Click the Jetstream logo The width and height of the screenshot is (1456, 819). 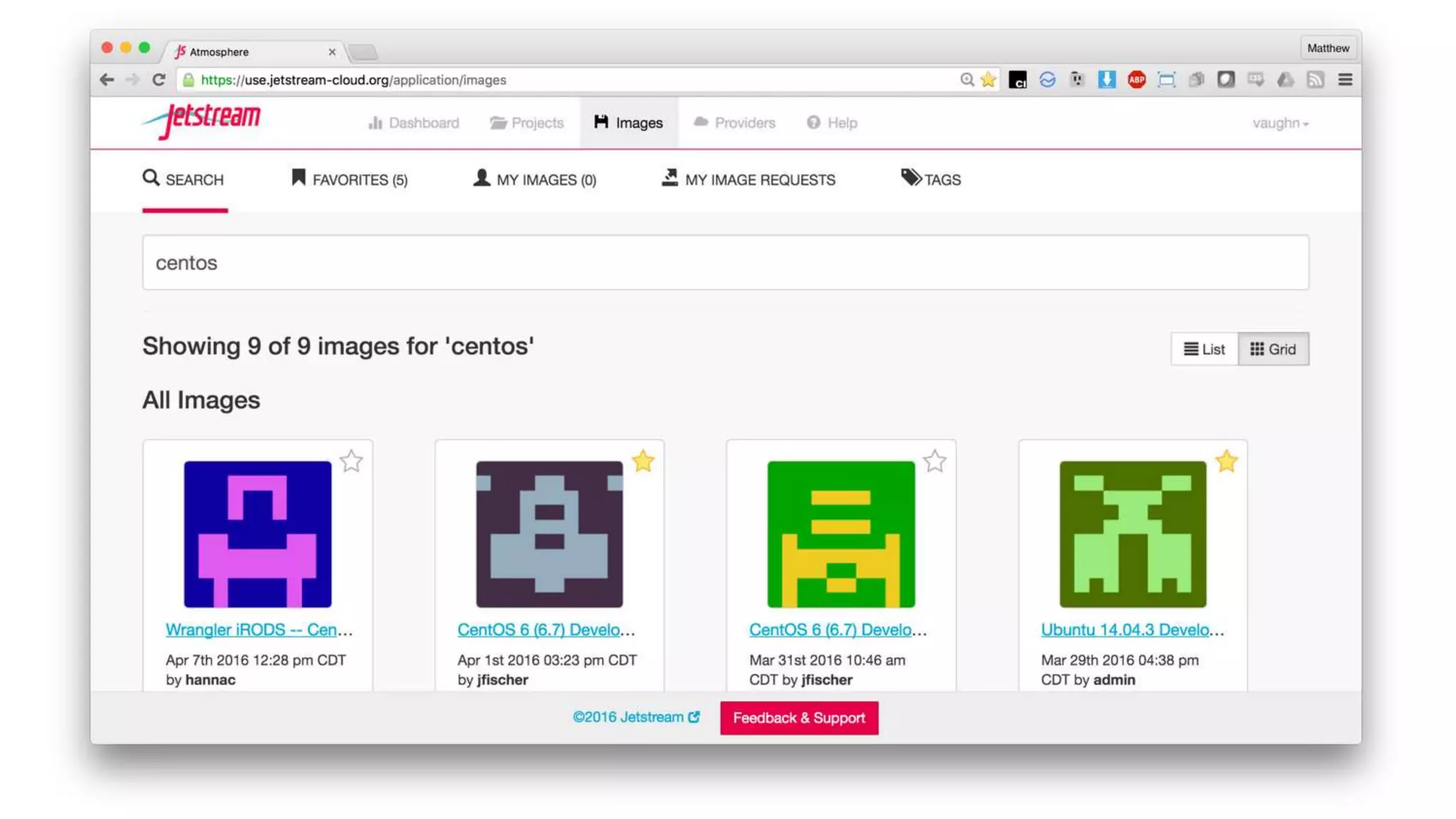point(203,121)
